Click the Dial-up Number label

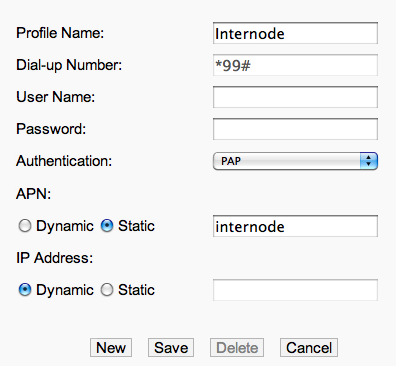click(x=69, y=65)
